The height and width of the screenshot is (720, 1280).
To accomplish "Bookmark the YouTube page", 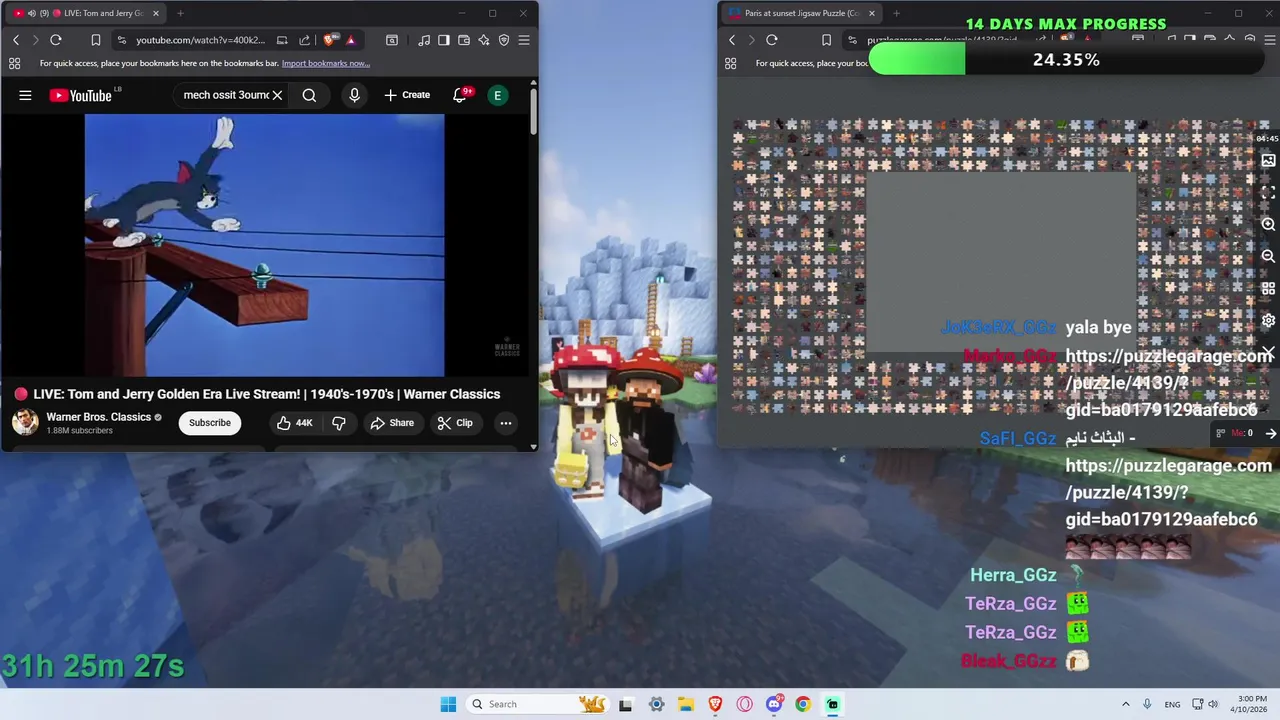I will (96, 40).
